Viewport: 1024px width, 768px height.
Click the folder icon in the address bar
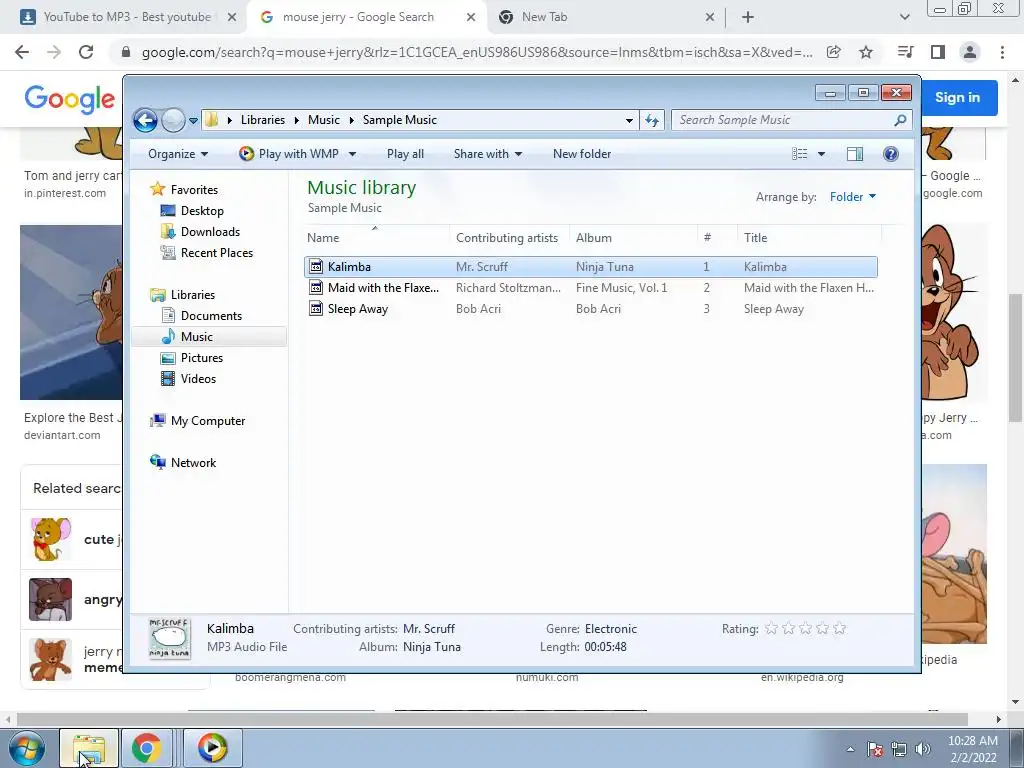tap(212, 120)
